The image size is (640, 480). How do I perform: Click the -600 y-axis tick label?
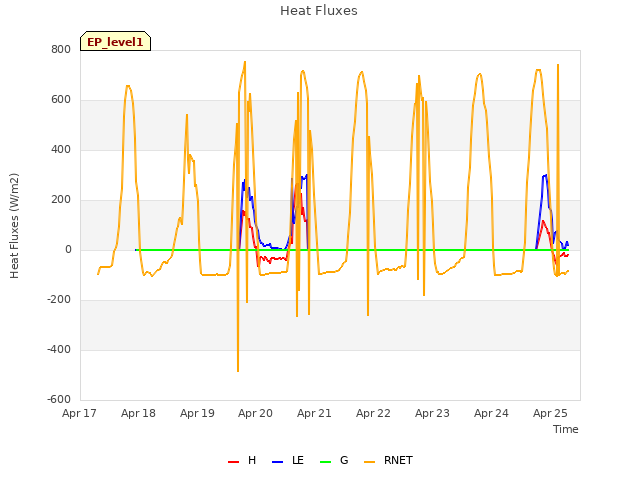point(59,399)
